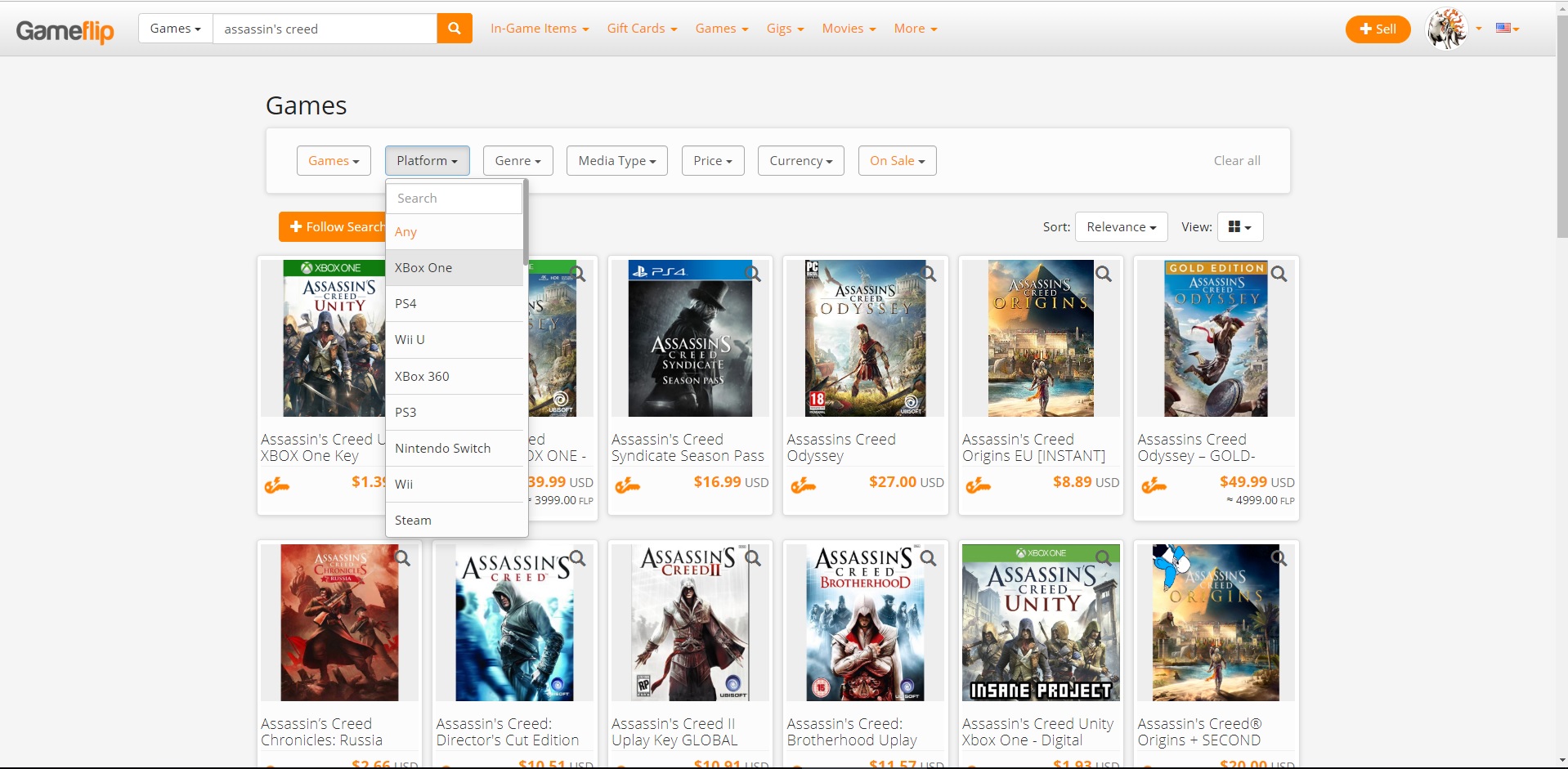This screenshot has width=1568, height=769.
Task: Choose PS4 platform option
Action: pyautogui.click(x=455, y=304)
